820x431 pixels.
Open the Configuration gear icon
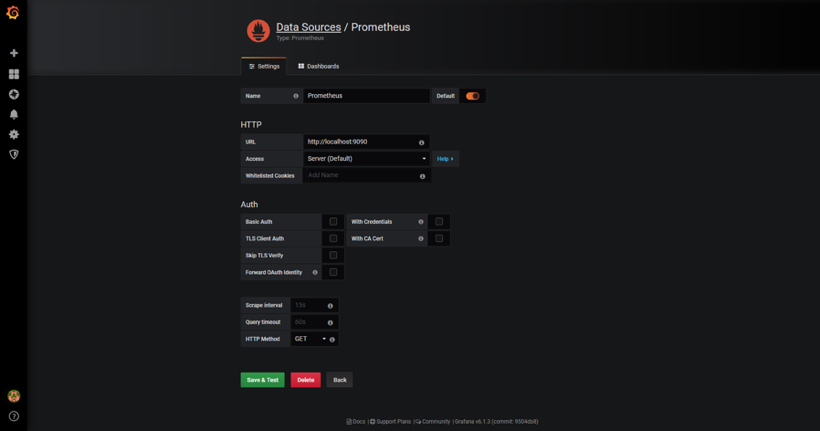(x=14, y=134)
